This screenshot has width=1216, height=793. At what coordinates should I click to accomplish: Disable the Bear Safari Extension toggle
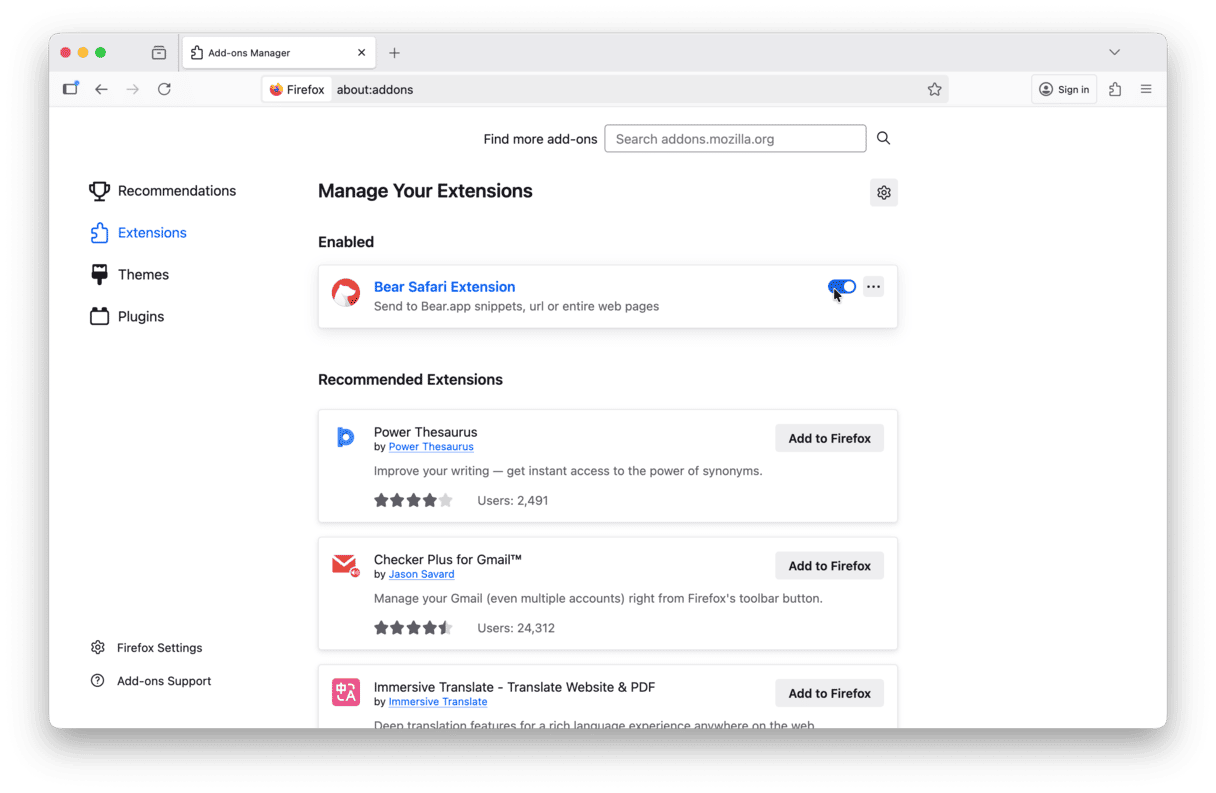tap(842, 287)
